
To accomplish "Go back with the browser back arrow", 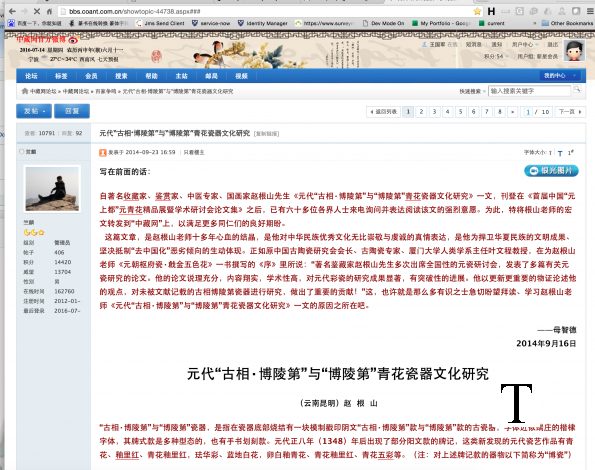I will [12, 11].
